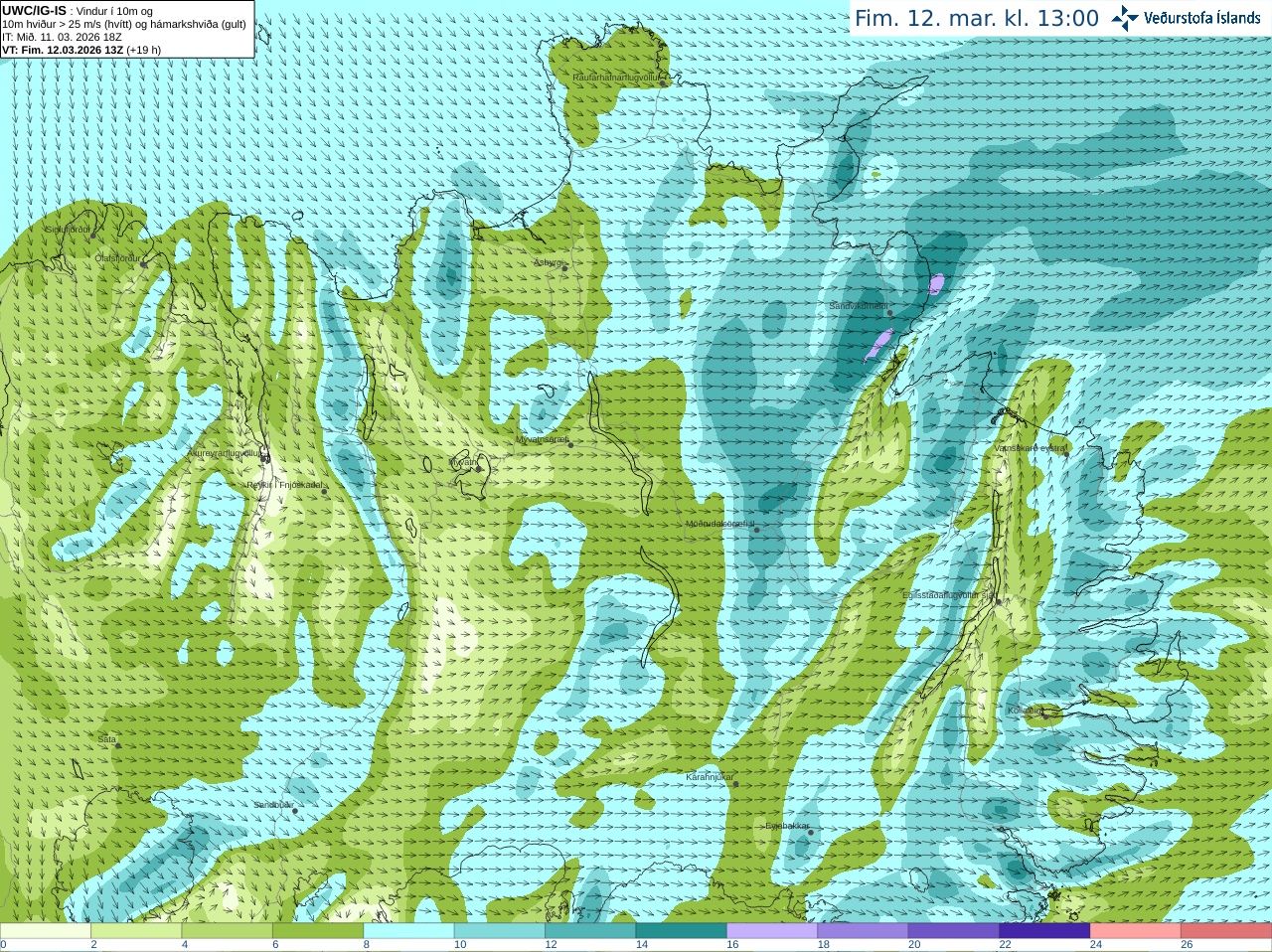Click the Egilsstaðaflugvöllur station label
The width and height of the screenshot is (1272, 952).
(x=949, y=595)
